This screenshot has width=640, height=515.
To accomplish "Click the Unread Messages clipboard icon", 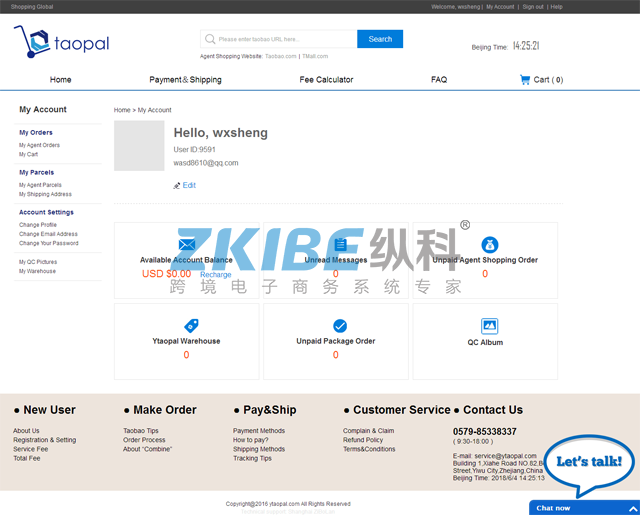I will pos(340,244).
